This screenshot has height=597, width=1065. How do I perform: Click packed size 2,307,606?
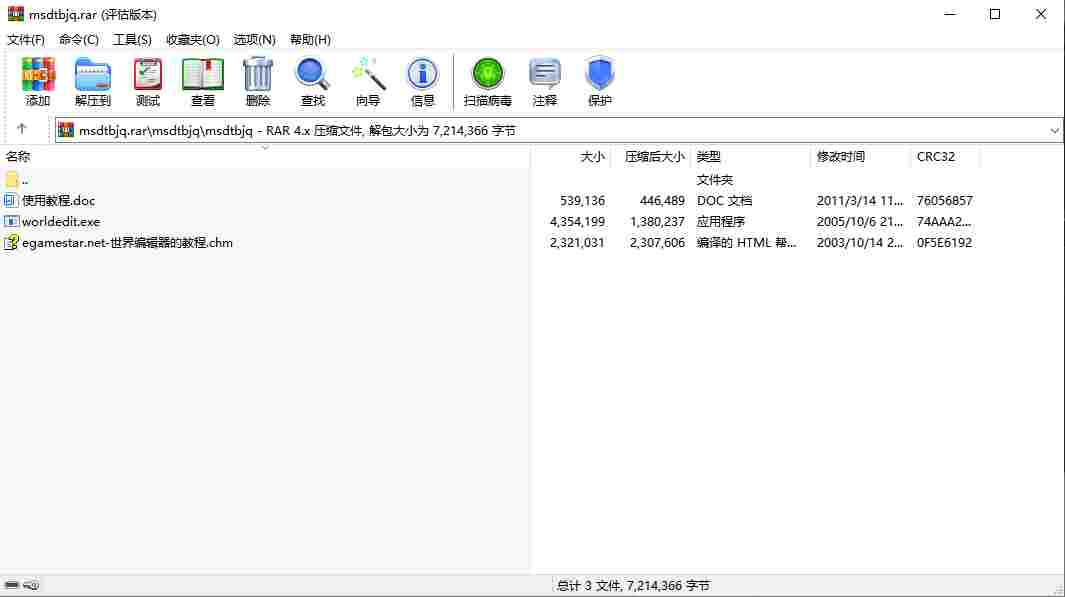point(657,242)
